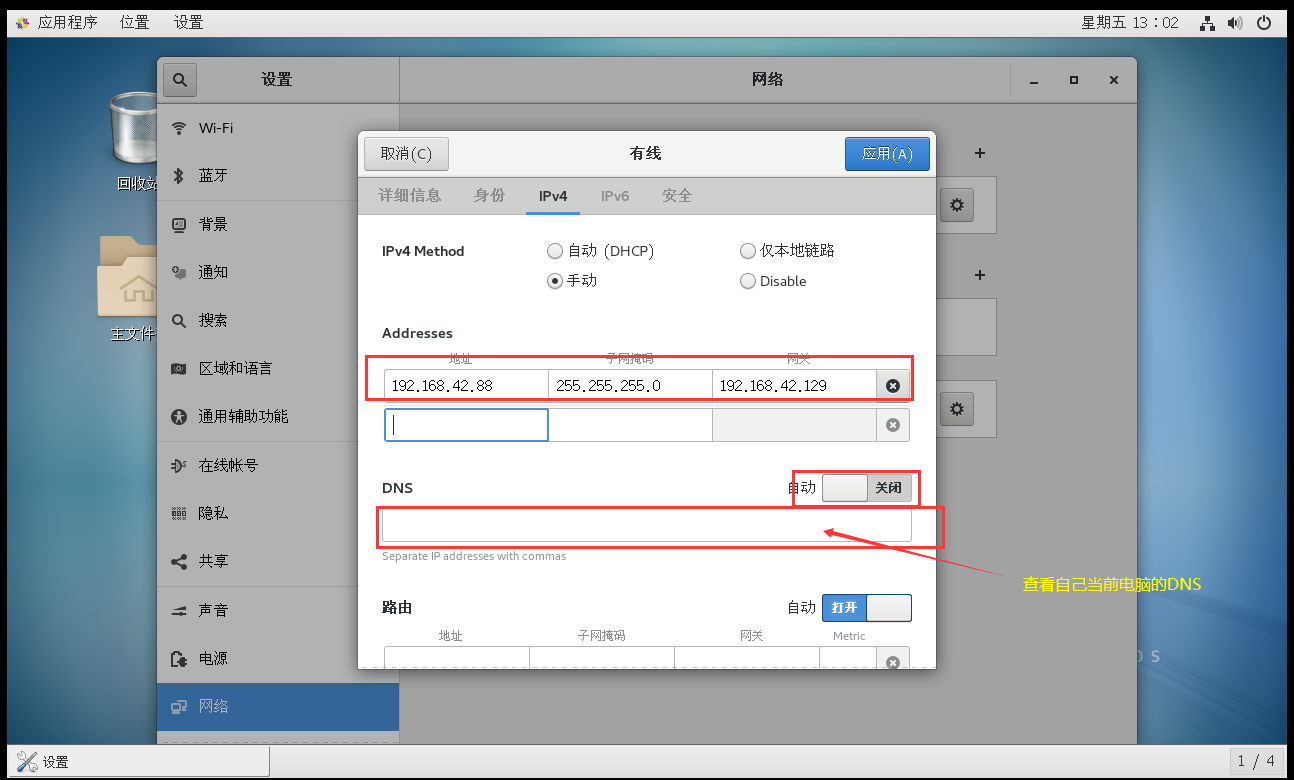Screen dimensions: 1294x780
Task: Click the volume icon in the top bar
Action: click(x=1236, y=22)
